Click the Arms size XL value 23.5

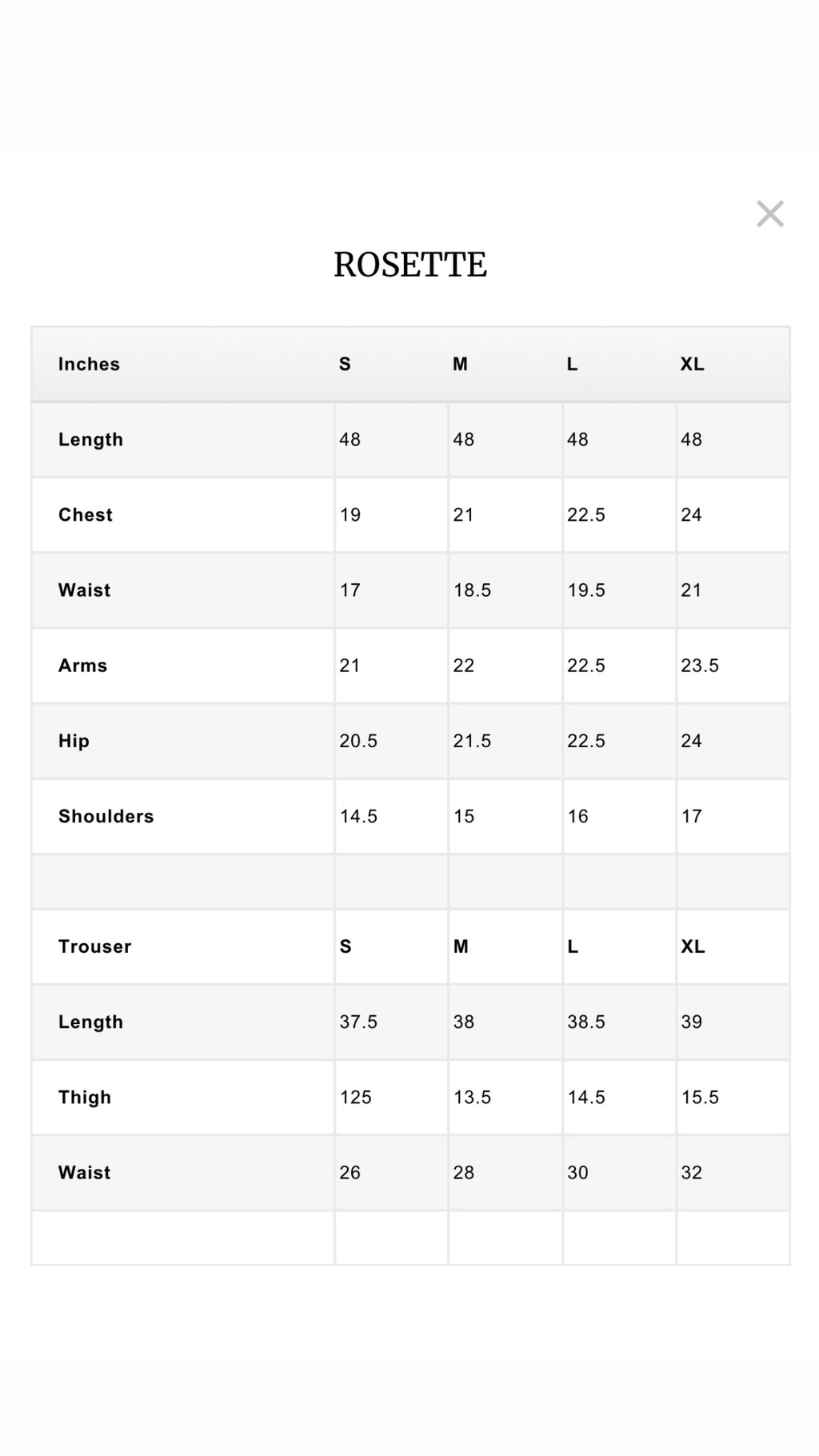click(700, 666)
